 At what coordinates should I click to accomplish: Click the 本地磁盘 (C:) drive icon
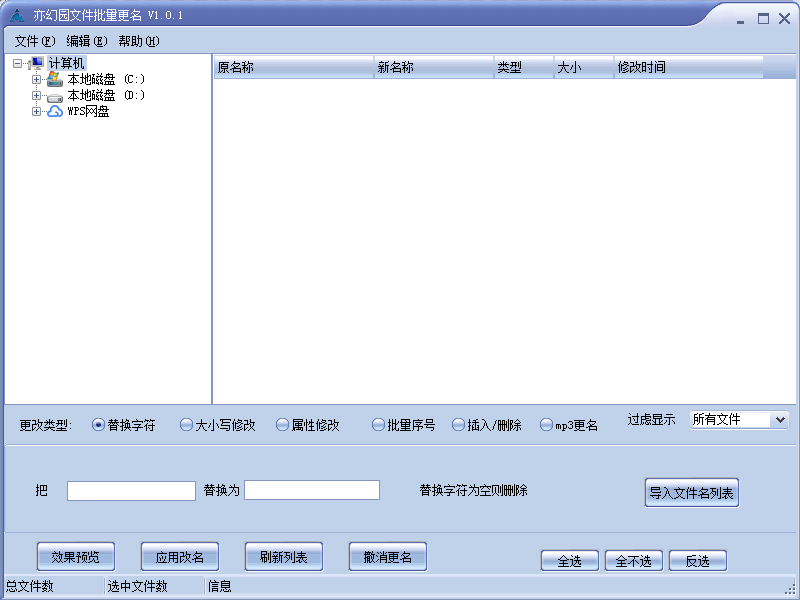pos(55,79)
